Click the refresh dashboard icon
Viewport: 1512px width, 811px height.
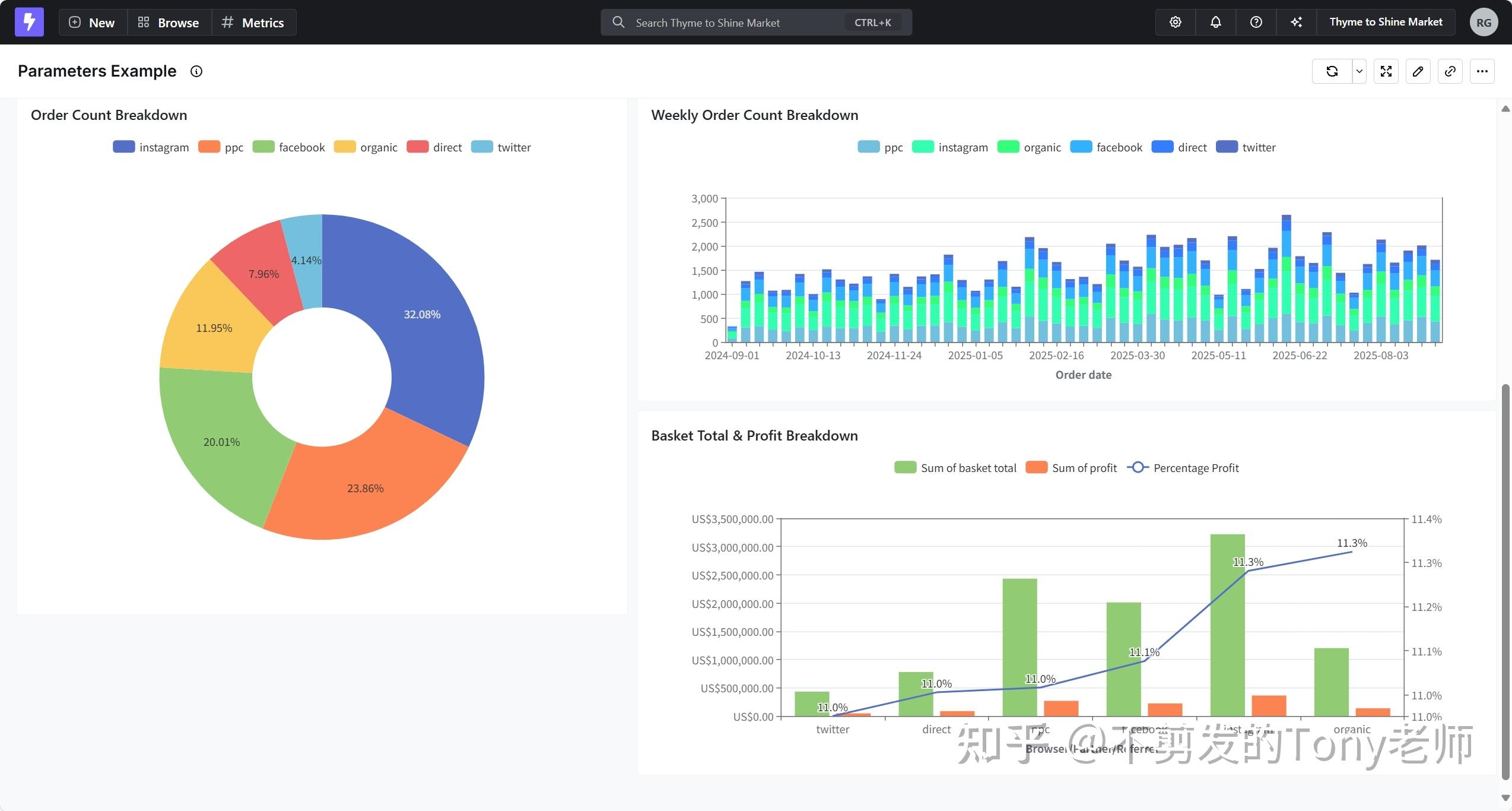(1332, 71)
